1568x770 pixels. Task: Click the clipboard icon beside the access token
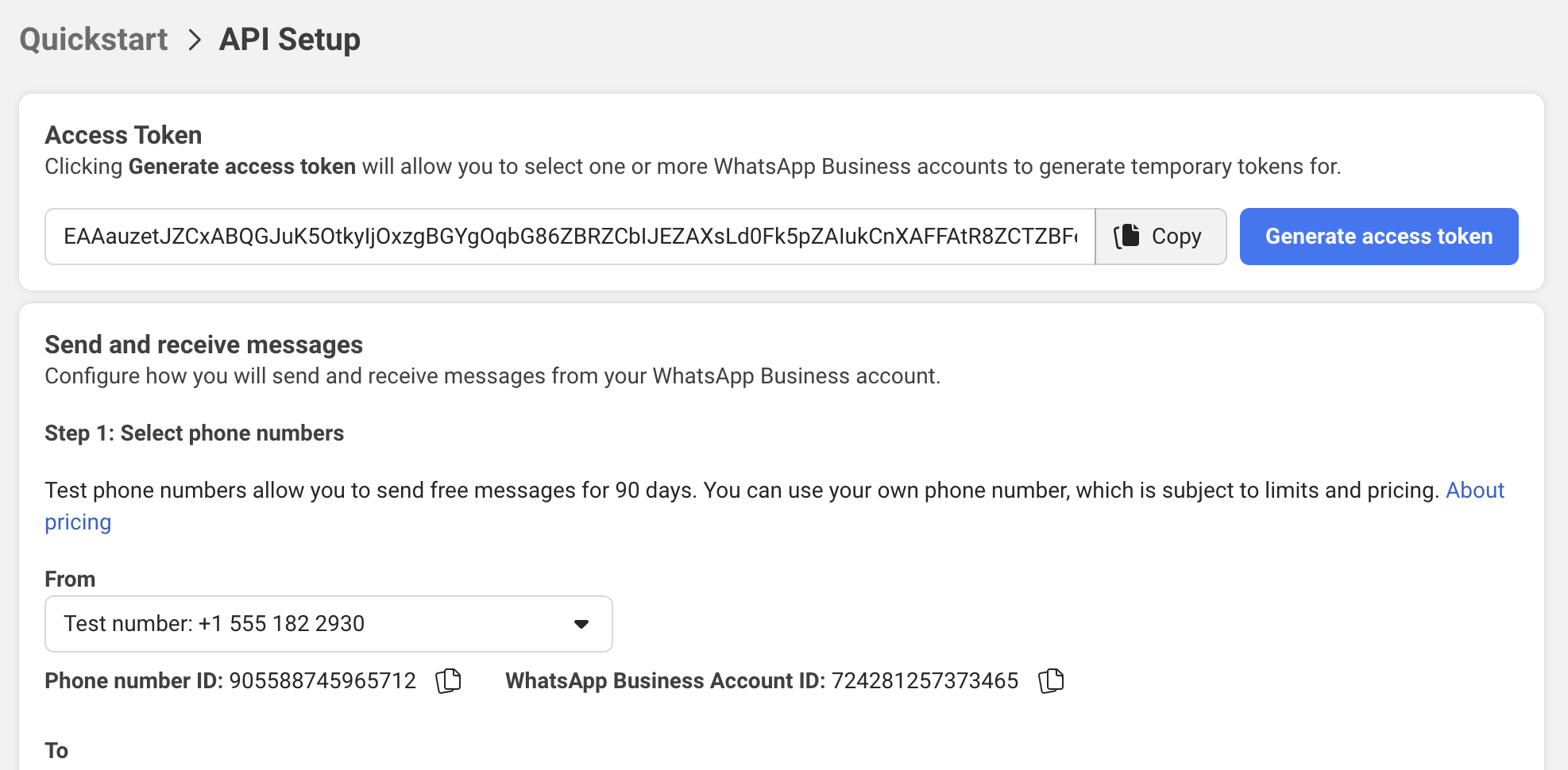pyautogui.click(x=1126, y=237)
